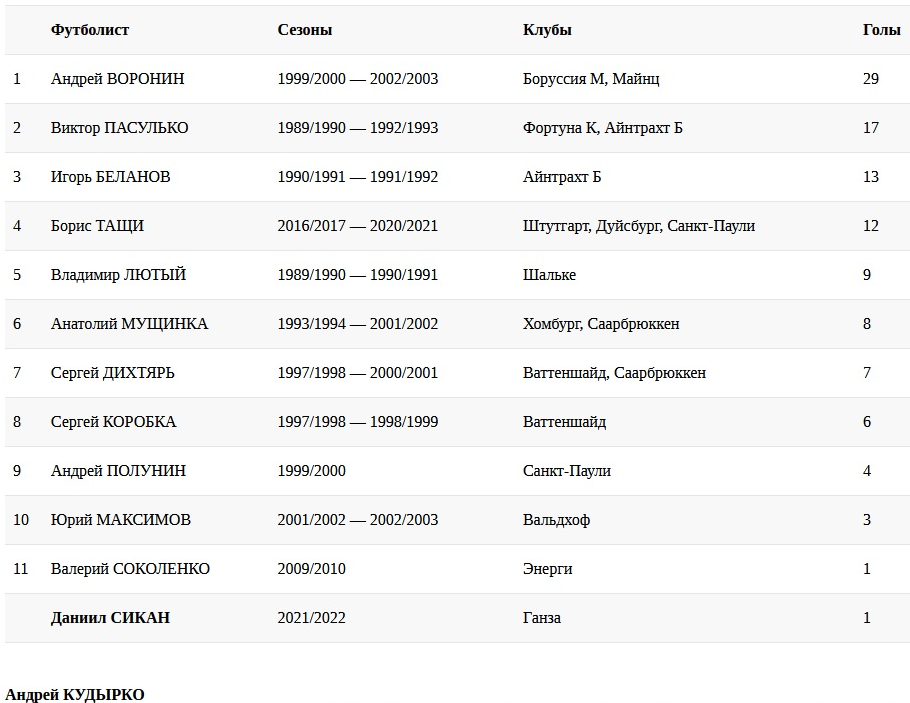Click 'Штутгарт, Дуйсбург, Санкт-Паули' clubs cell
Screen dimensions: 910x703
click(638, 226)
